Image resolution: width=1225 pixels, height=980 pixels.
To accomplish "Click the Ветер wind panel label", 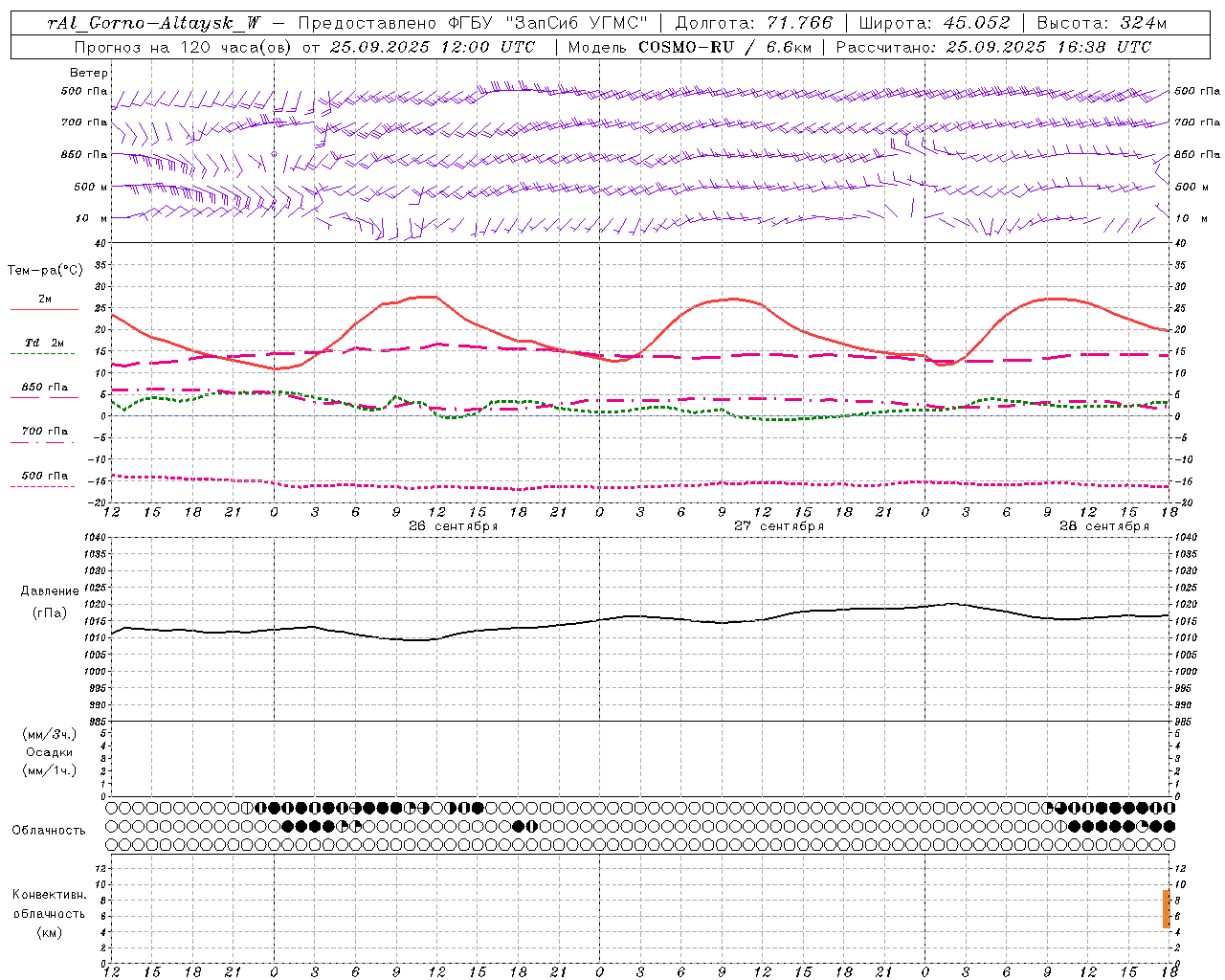I will click(x=89, y=73).
